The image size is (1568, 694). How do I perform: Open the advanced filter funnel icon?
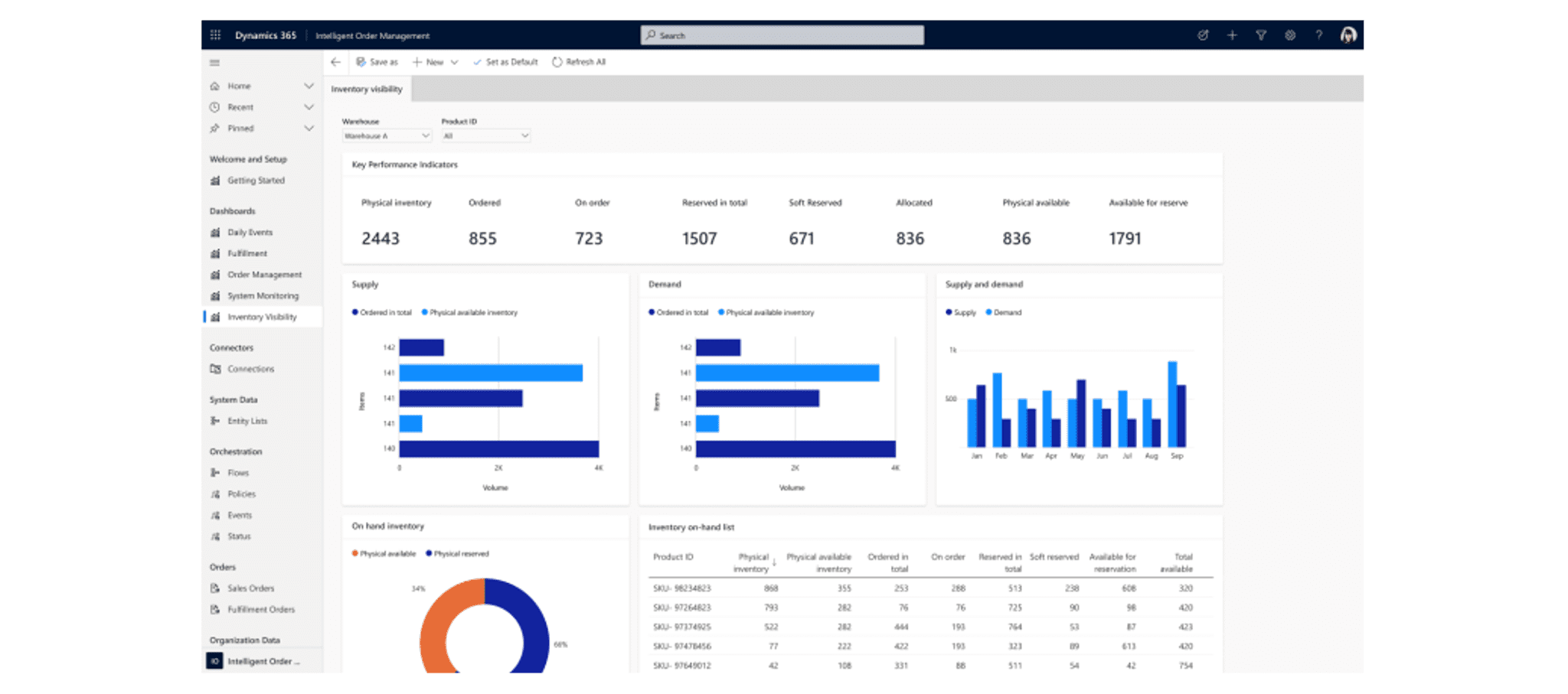(x=1261, y=35)
